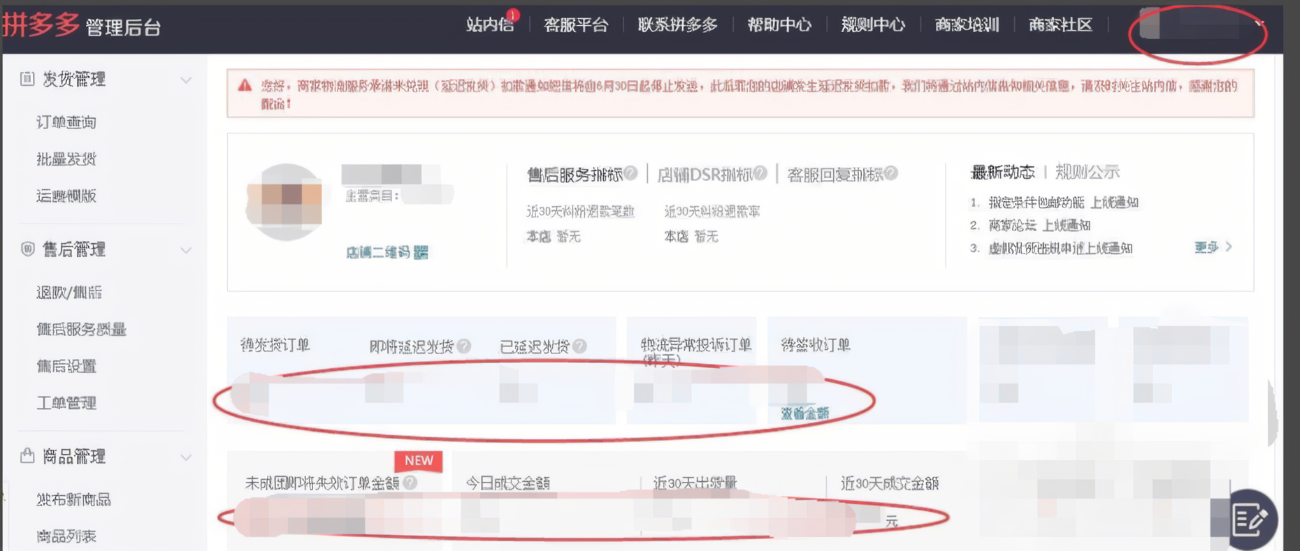Click the 今日成交金额 label
Viewport: 1300px width, 551px height.
(x=508, y=484)
